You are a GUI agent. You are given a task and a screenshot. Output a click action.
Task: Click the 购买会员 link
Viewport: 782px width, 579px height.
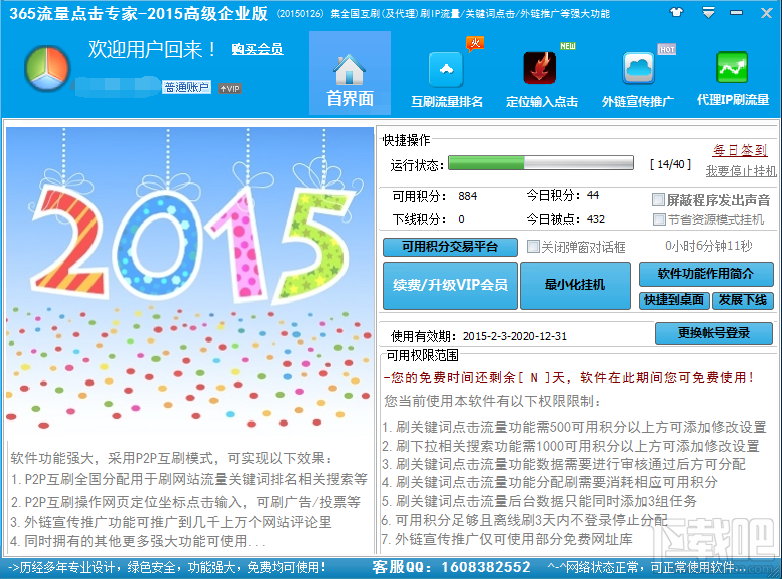tap(257, 49)
